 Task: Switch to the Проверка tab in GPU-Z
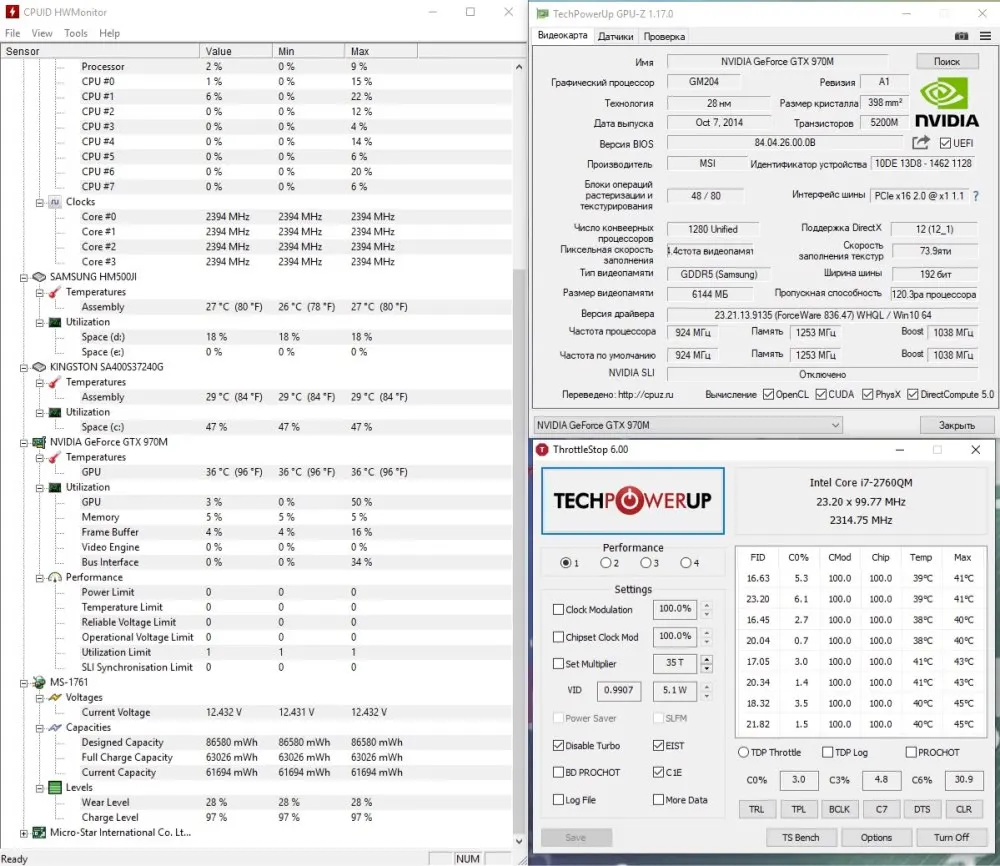pyautogui.click(x=664, y=36)
